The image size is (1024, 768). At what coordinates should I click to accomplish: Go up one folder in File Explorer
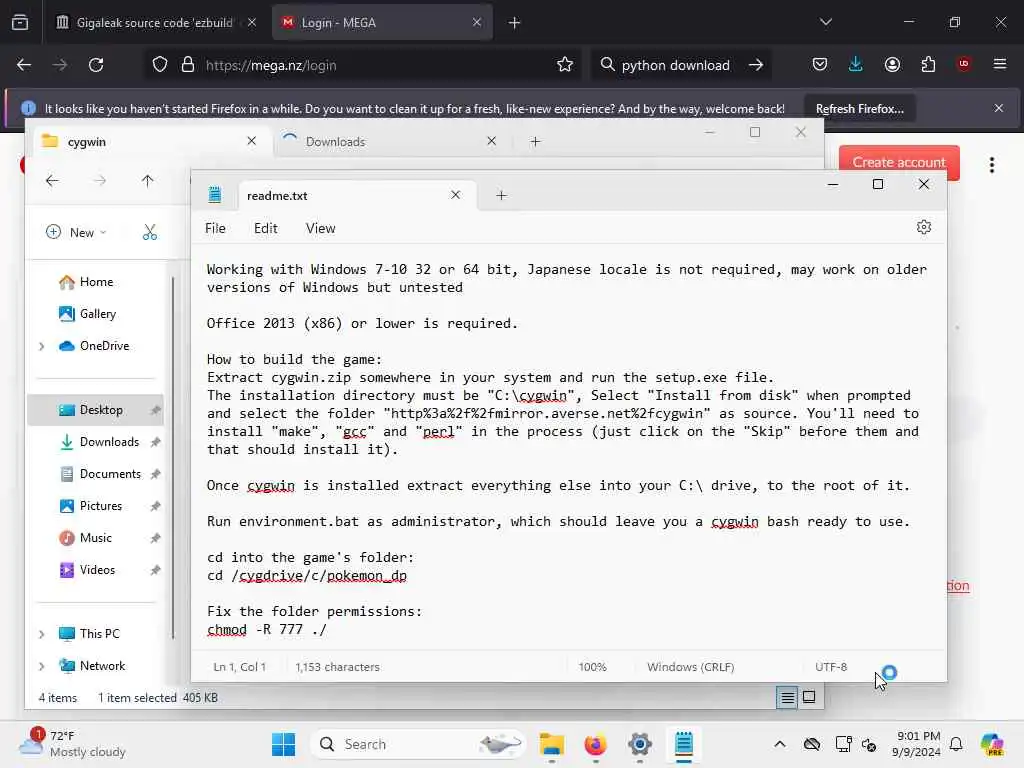(x=148, y=181)
